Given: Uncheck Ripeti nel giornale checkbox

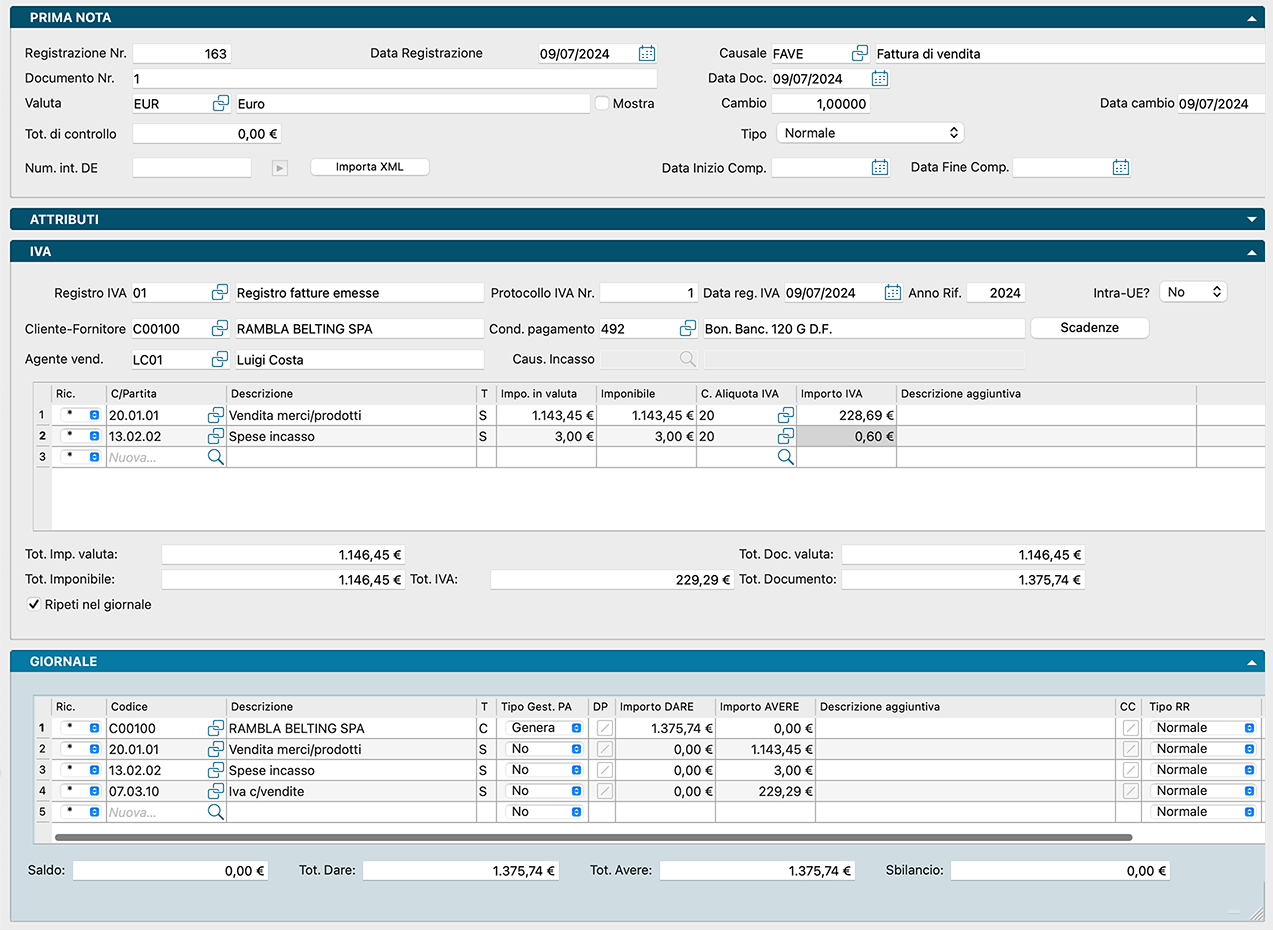Looking at the screenshot, I should click(x=34, y=604).
